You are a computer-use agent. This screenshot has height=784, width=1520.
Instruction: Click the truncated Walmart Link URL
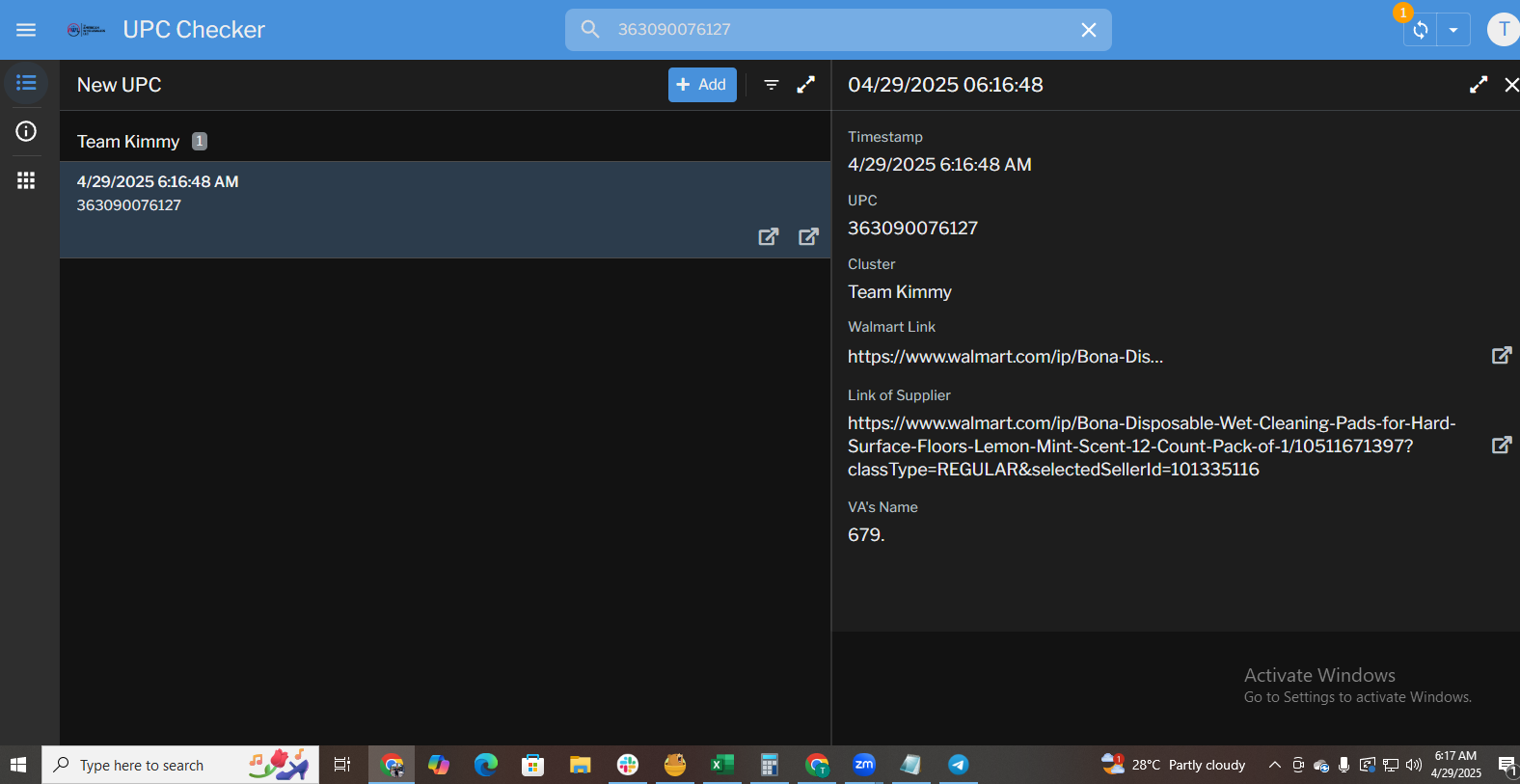click(1005, 357)
